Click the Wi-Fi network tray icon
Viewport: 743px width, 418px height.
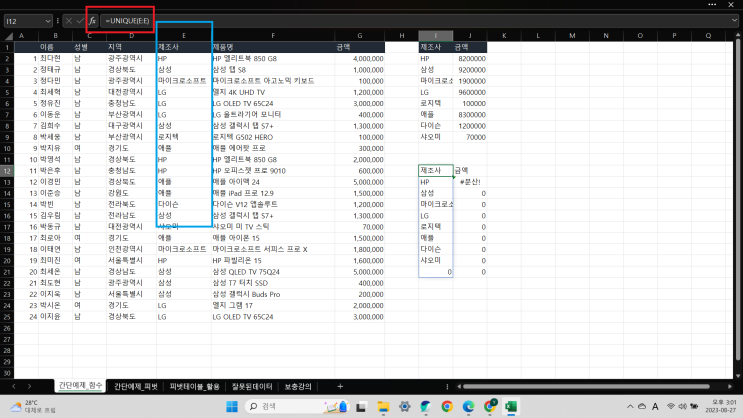coord(671,407)
